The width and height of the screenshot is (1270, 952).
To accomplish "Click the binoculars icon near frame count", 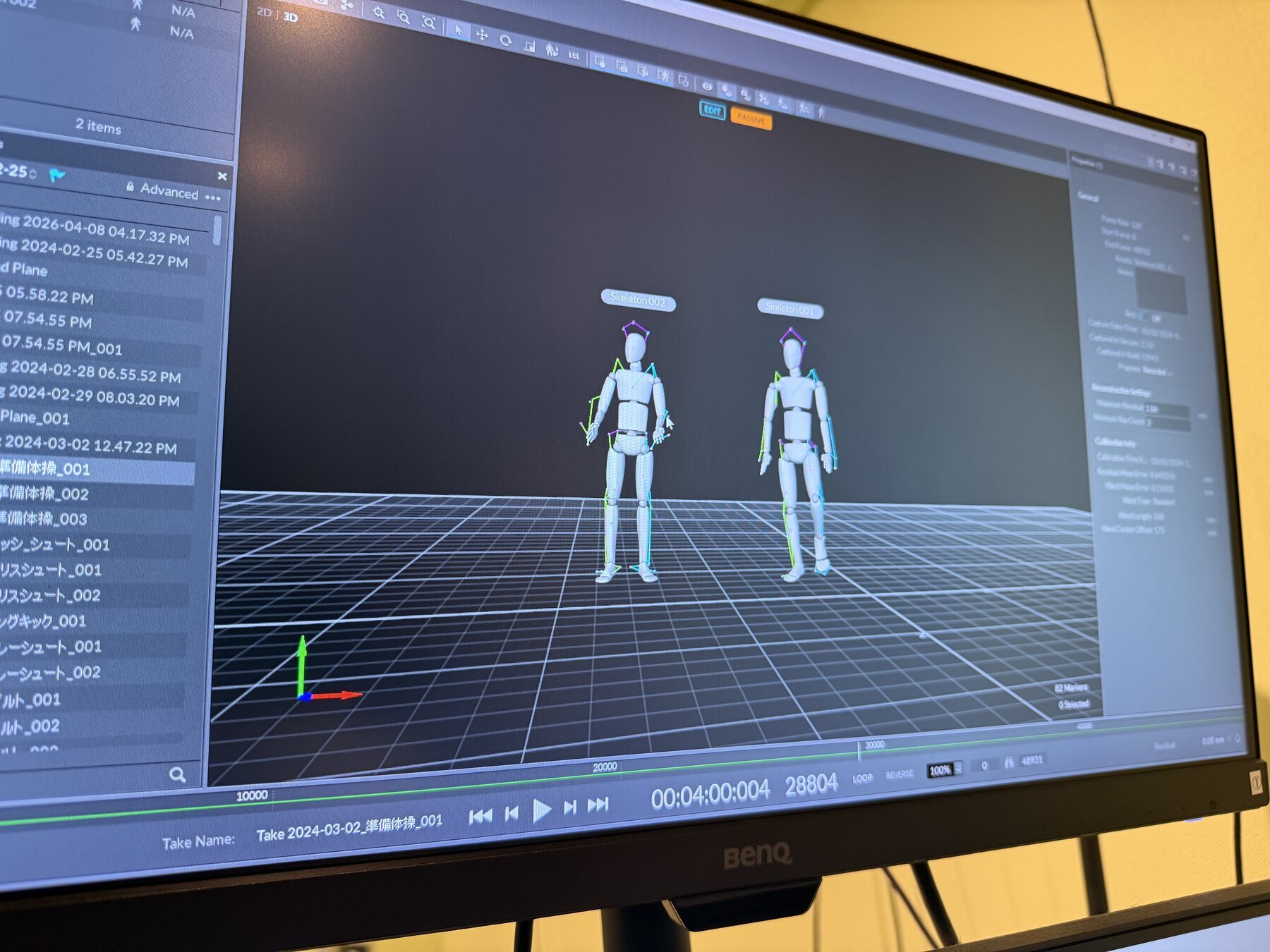I will (x=1009, y=762).
